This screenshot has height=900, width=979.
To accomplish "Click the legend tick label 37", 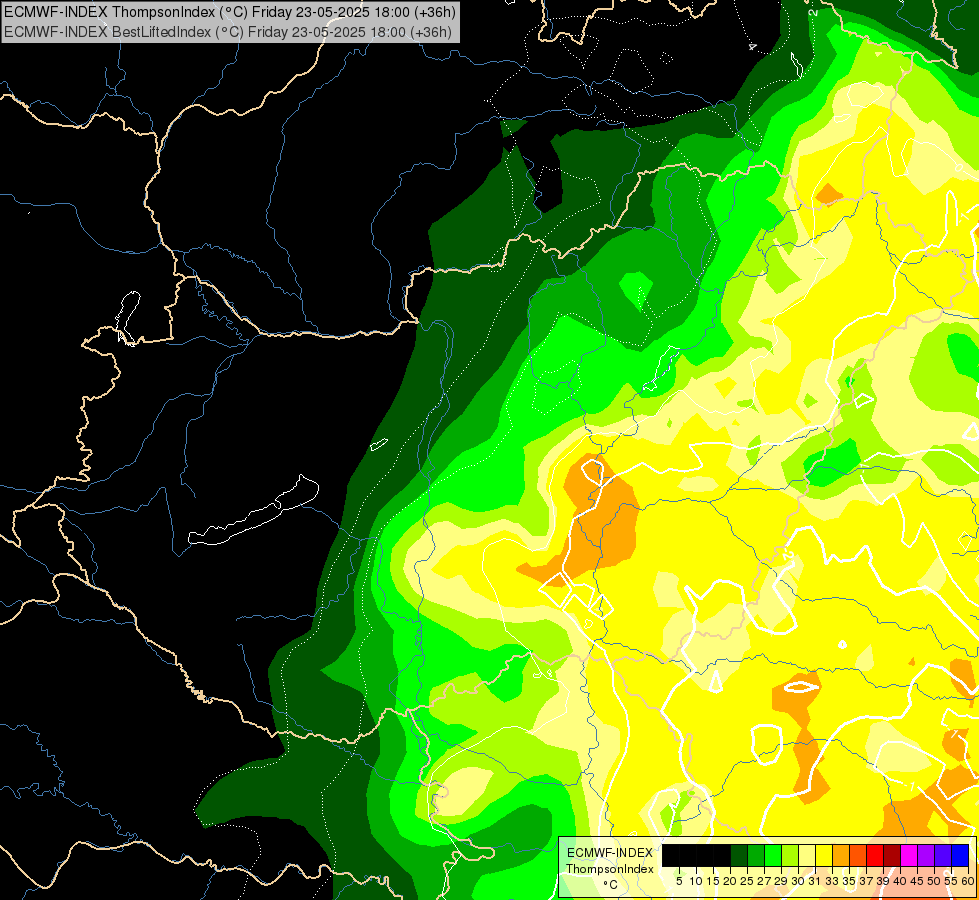I will [x=866, y=881].
